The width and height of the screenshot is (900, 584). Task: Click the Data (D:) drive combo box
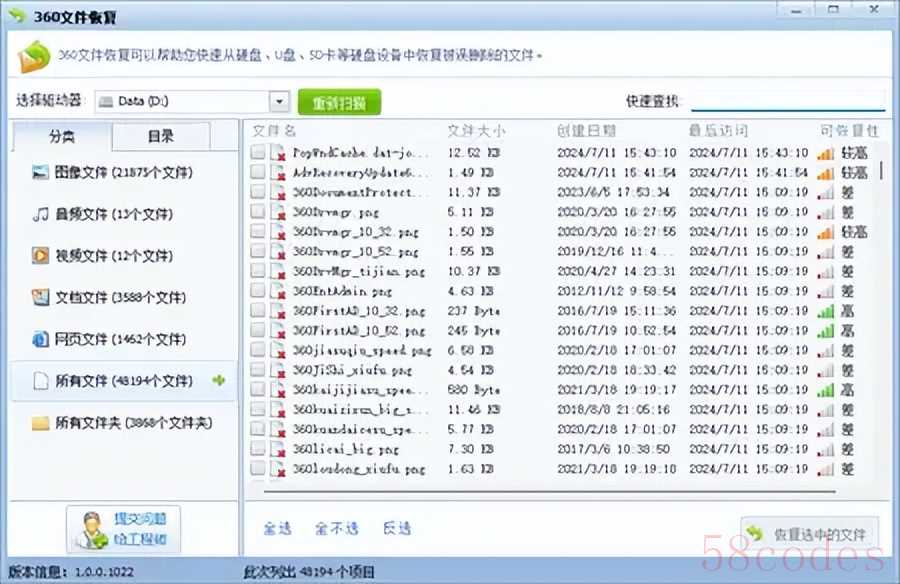tap(191, 102)
